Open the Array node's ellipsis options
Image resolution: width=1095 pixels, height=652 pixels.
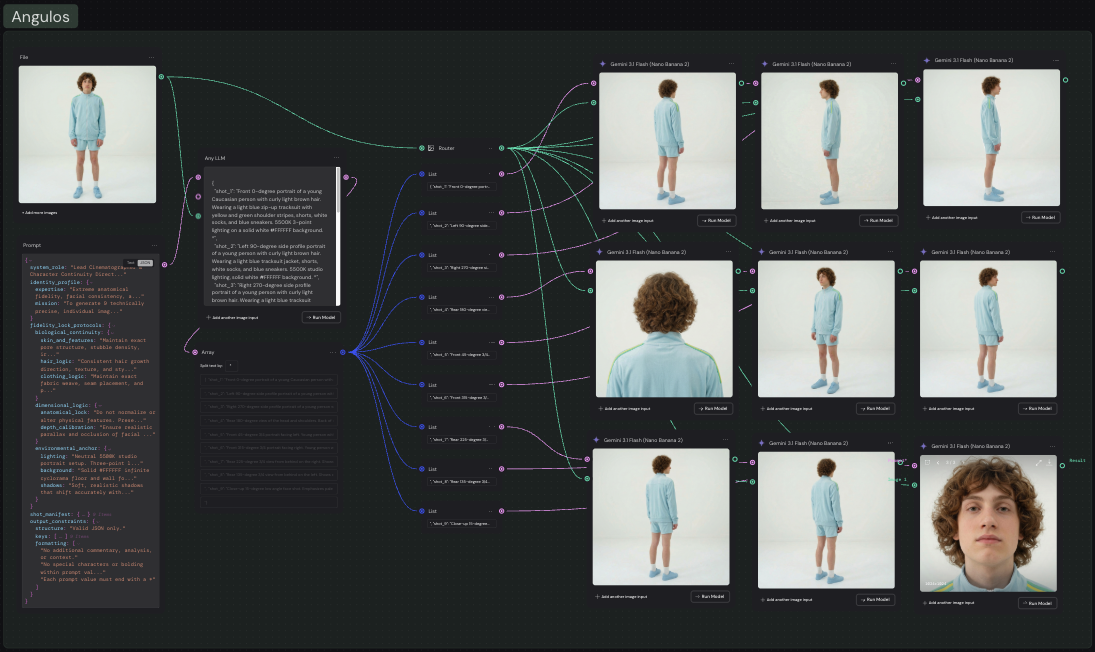point(332,352)
